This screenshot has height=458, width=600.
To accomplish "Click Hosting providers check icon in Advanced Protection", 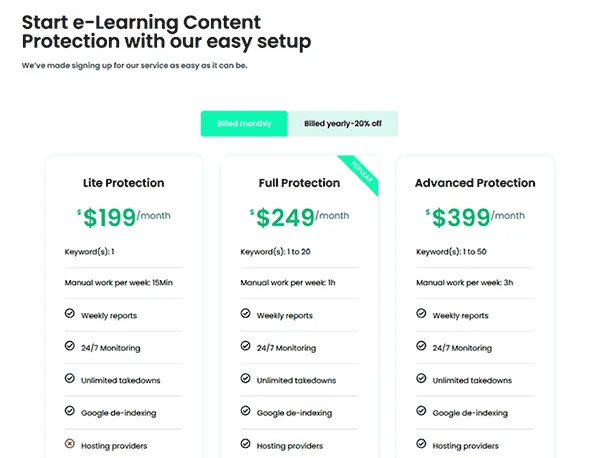I will [421, 443].
